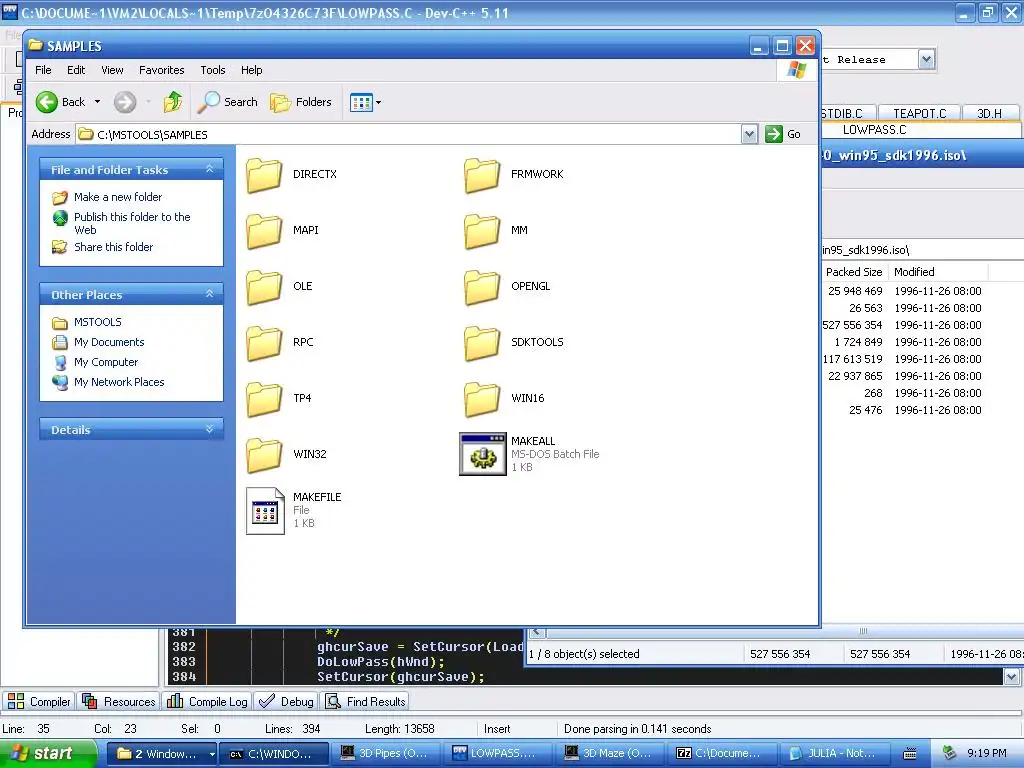
Task: Open the Help menu
Action: point(251,70)
